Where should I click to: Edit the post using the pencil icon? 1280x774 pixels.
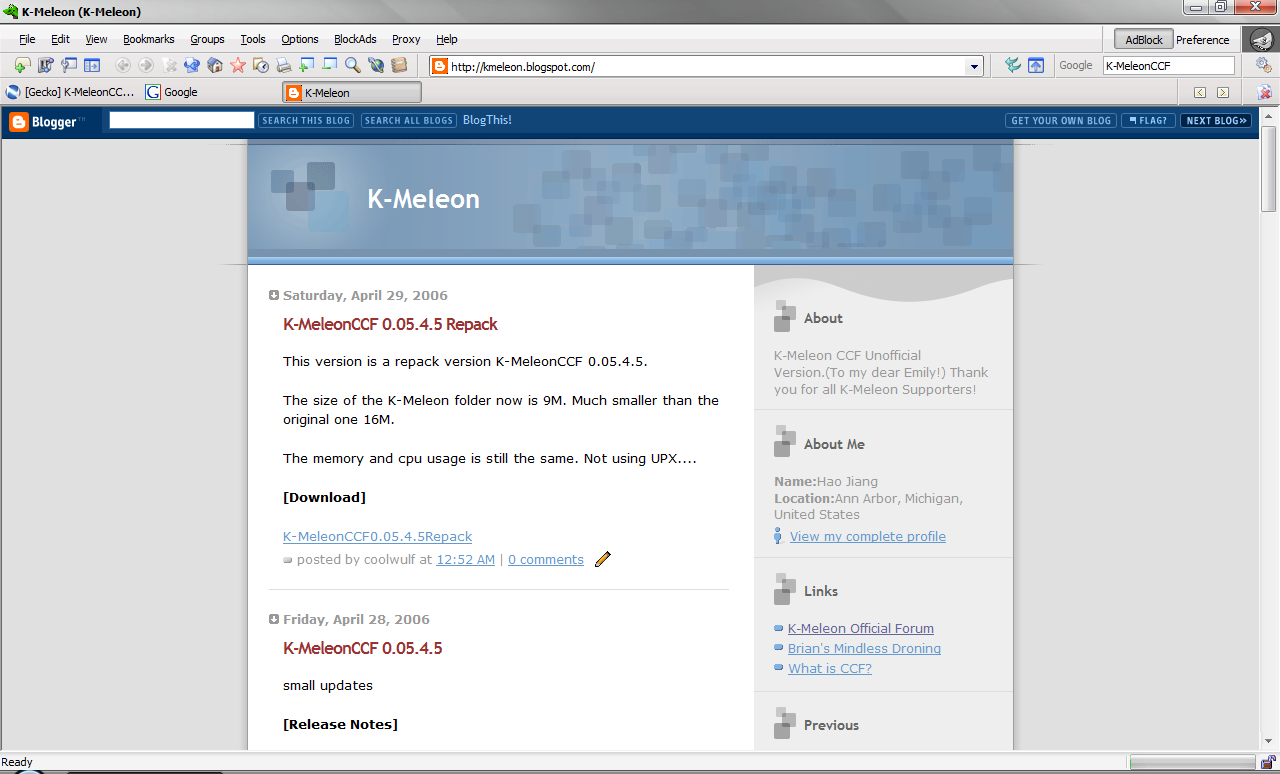coord(602,559)
